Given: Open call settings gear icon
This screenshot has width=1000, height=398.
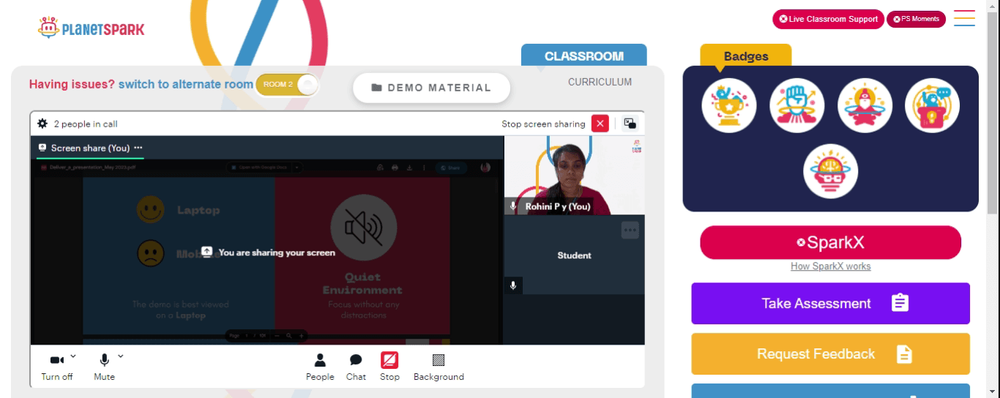Looking at the screenshot, I should (43, 124).
